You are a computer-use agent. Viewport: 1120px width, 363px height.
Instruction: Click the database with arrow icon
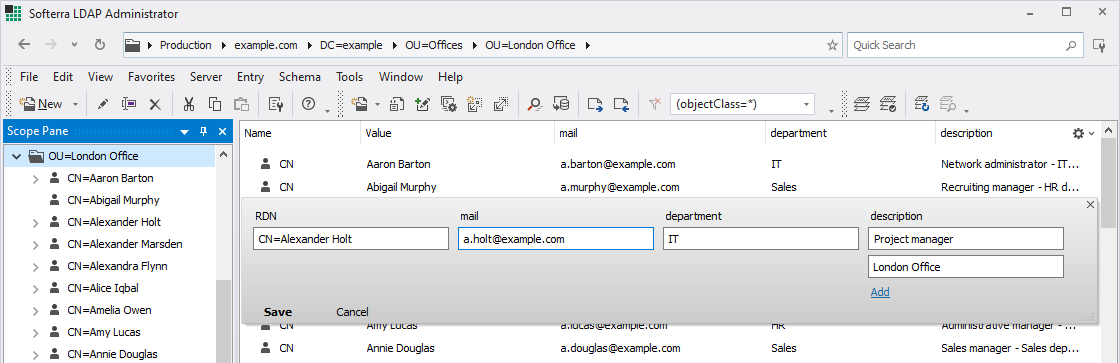[561, 104]
